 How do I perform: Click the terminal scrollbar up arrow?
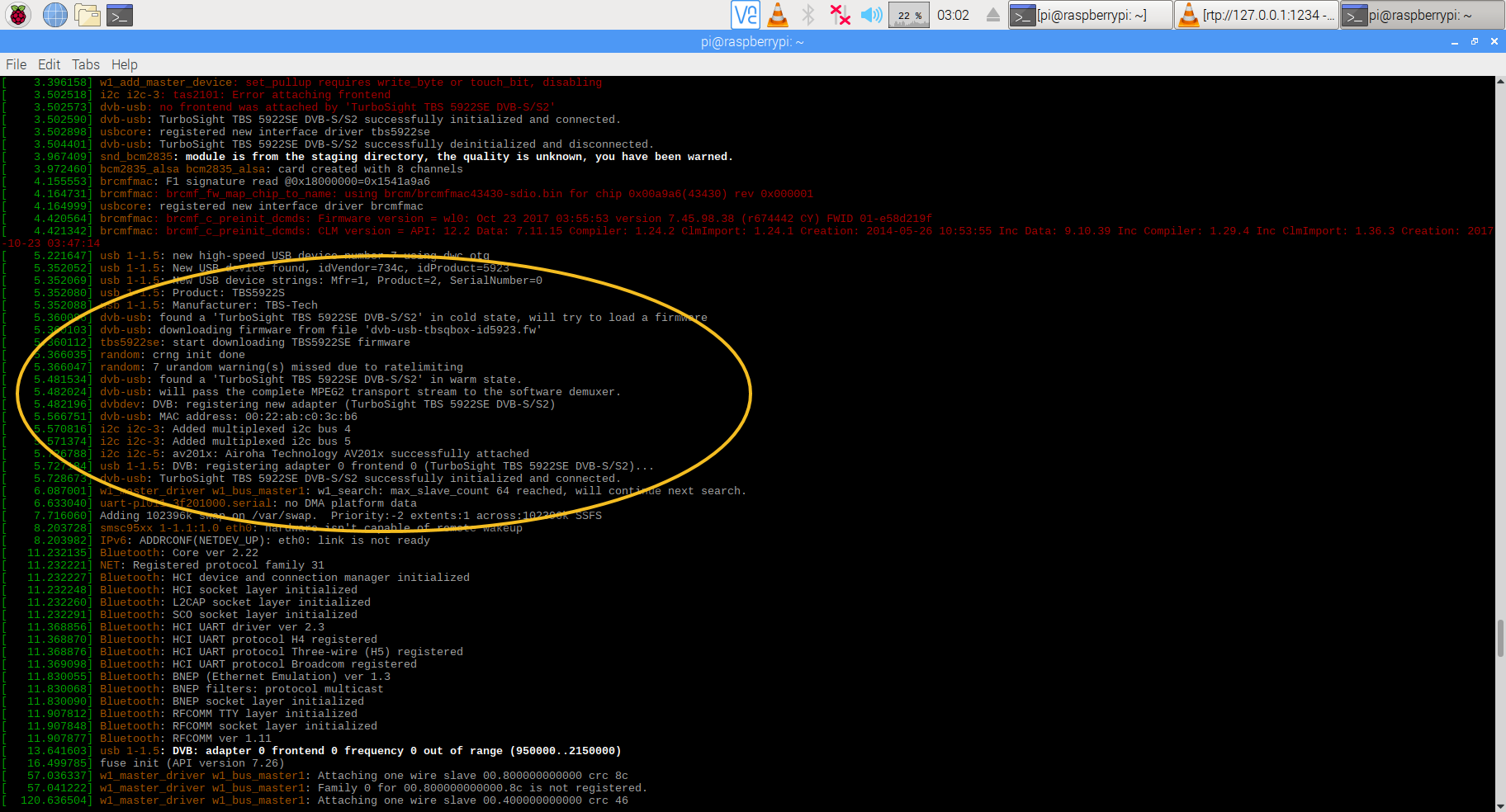tap(1500, 82)
